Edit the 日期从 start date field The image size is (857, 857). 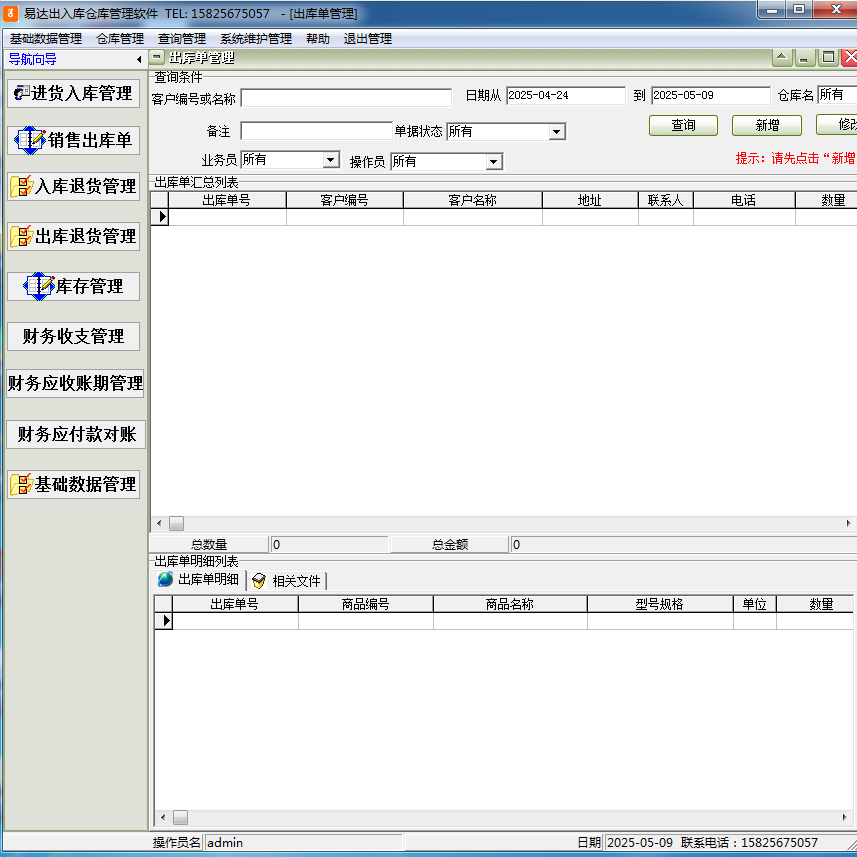pos(566,95)
